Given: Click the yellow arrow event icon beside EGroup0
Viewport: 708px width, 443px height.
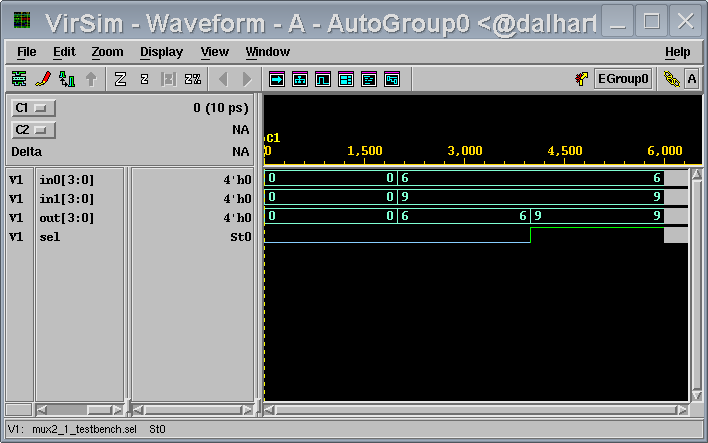Looking at the screenshot, I should [x=581, y=79].
